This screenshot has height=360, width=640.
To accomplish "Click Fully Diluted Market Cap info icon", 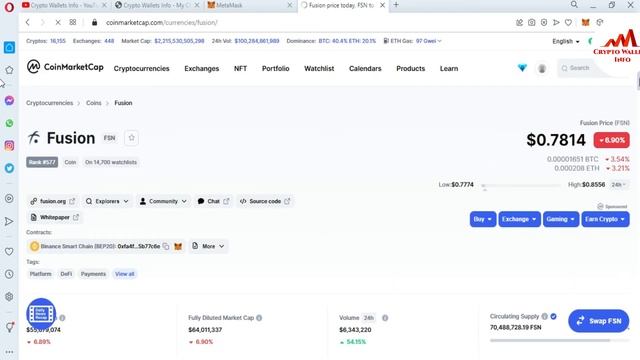I will tap(259, 318).
